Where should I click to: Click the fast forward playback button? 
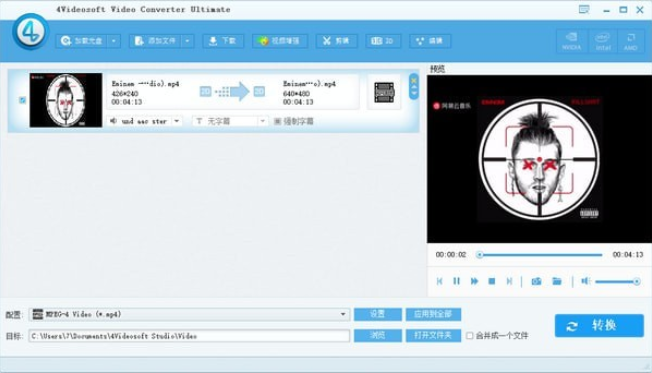474,282
